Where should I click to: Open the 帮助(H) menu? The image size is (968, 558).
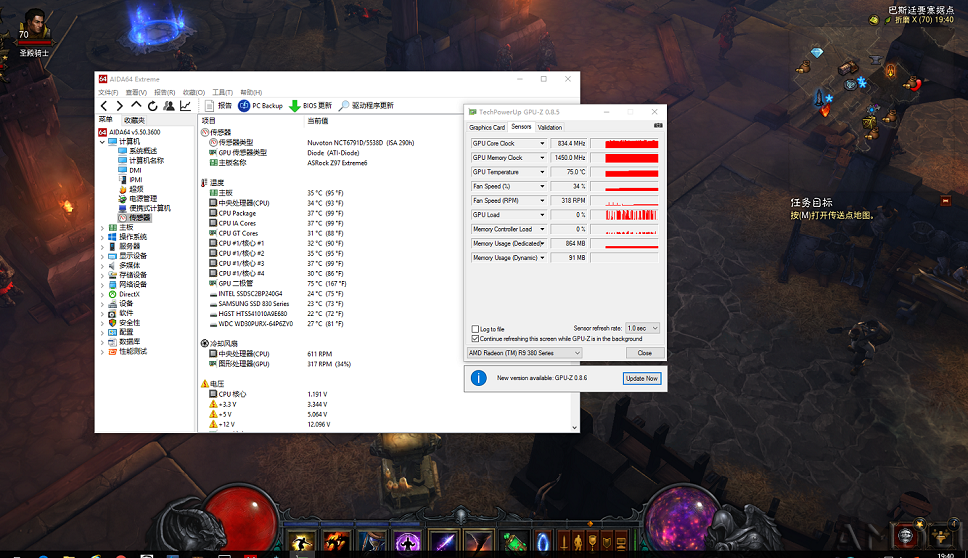[x=251, y=93]
